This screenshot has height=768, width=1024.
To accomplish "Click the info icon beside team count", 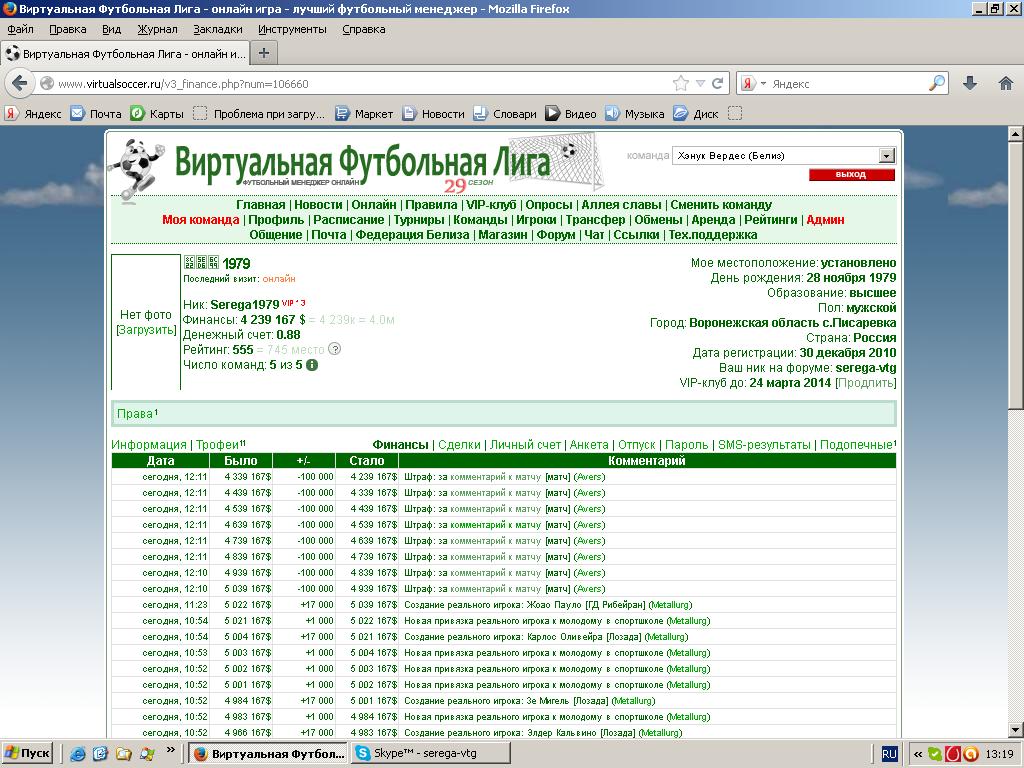I will [312, 366].
